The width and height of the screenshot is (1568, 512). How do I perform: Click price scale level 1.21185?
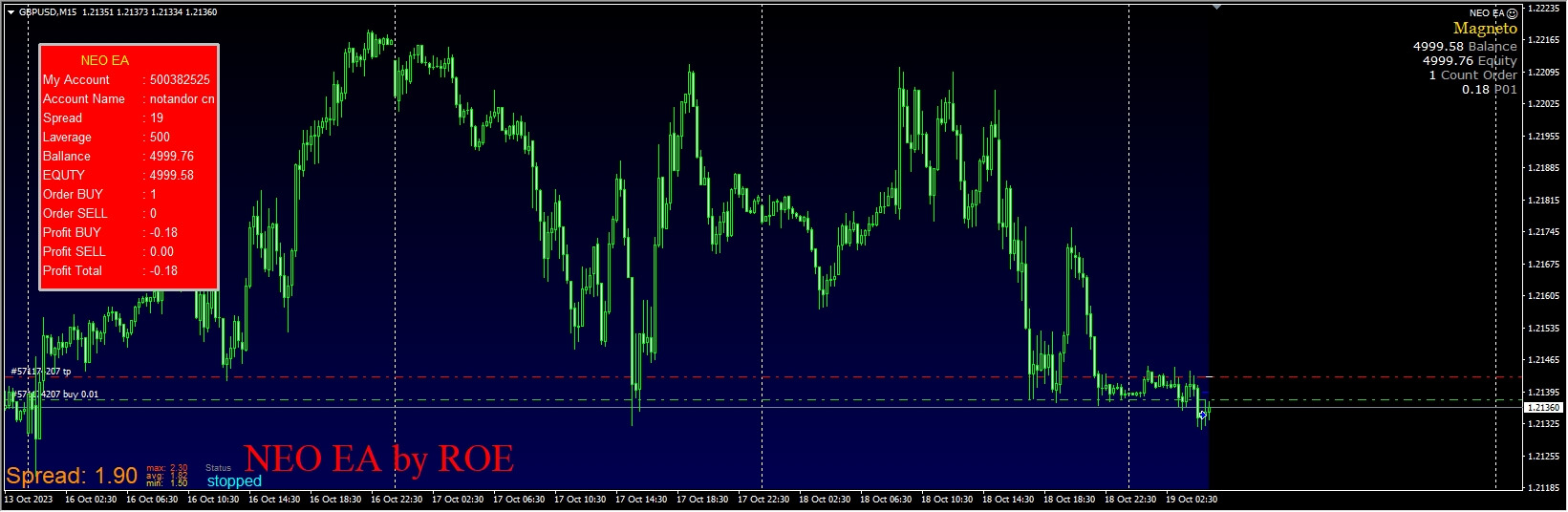pos(1544,487)
